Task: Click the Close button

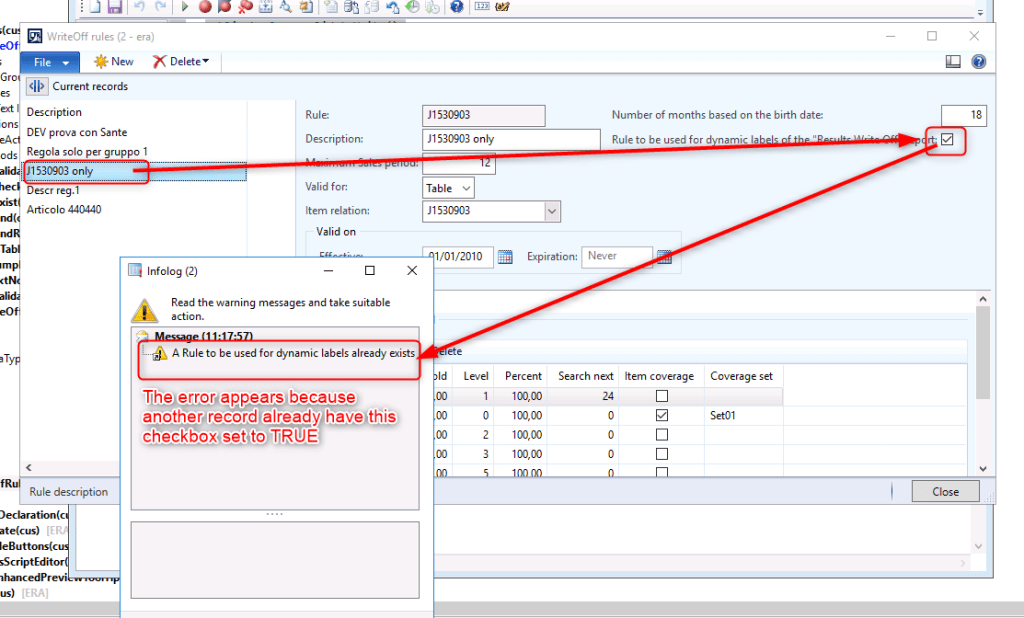Action: [x=944, y=491]
